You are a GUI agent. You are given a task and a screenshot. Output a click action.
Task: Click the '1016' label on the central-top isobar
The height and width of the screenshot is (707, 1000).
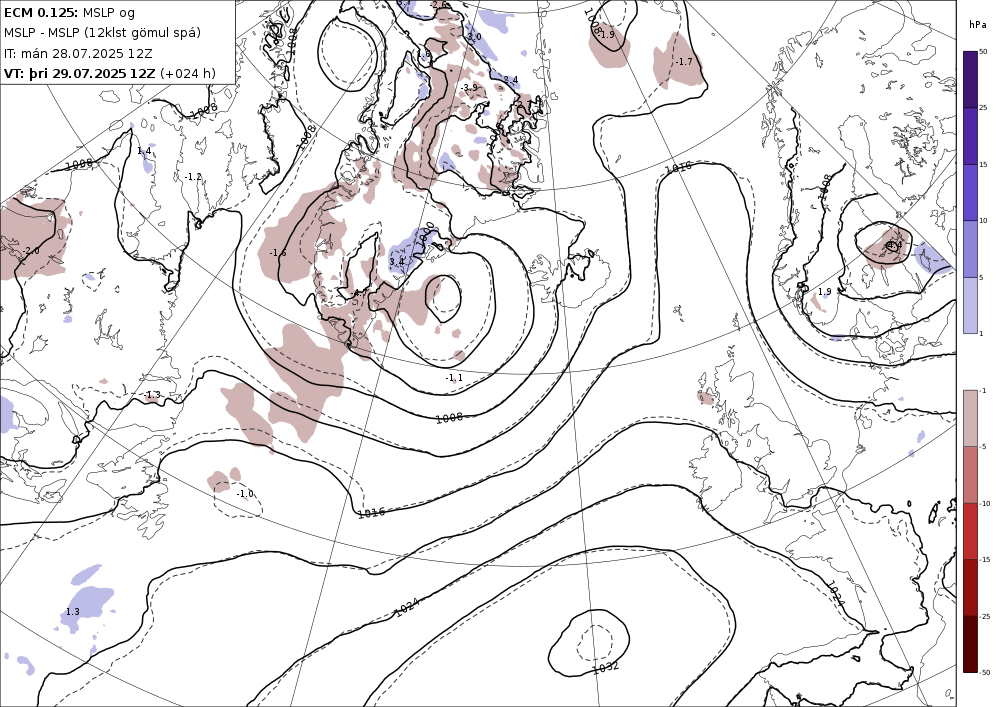click(677, 168)
